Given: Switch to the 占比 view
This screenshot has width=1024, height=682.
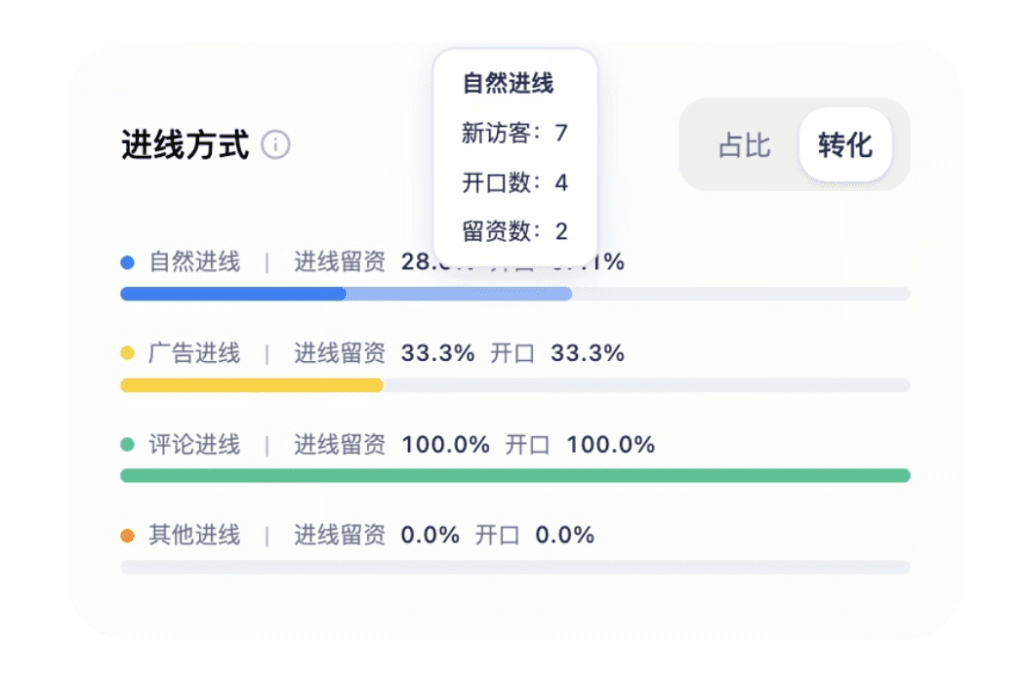Looking at the screenshot, I should 744,145.
